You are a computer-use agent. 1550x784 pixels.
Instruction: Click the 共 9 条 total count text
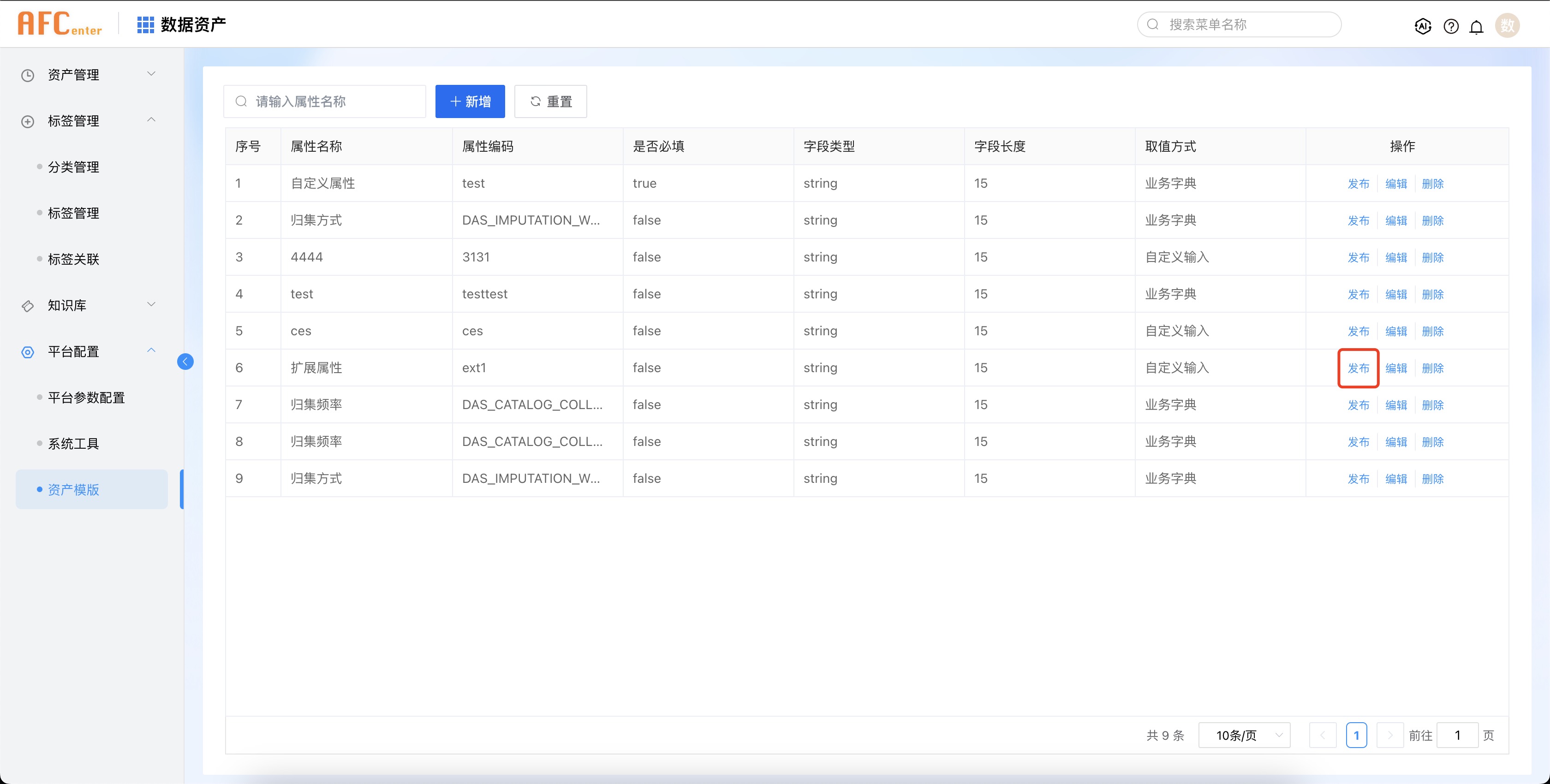(x=1165, y=735)
